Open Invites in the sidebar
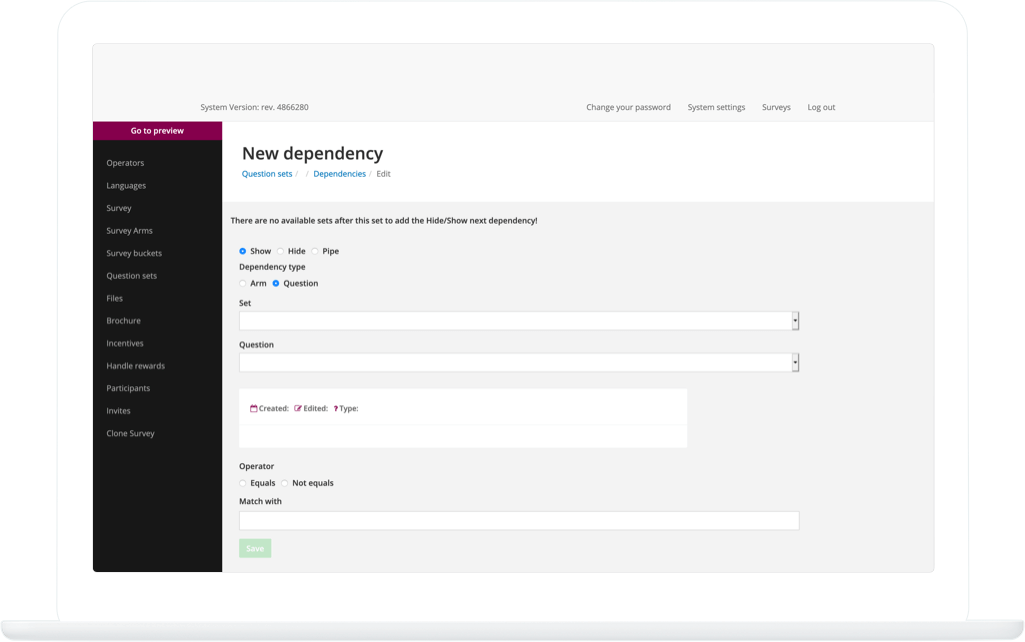Screen dimensions: 1025x642 click(118, 411)
